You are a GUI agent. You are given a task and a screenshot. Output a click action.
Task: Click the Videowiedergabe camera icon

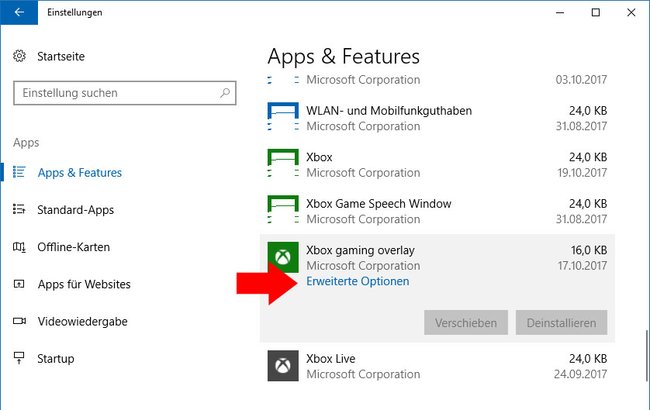pyautogui.click(x=19, y=321)
